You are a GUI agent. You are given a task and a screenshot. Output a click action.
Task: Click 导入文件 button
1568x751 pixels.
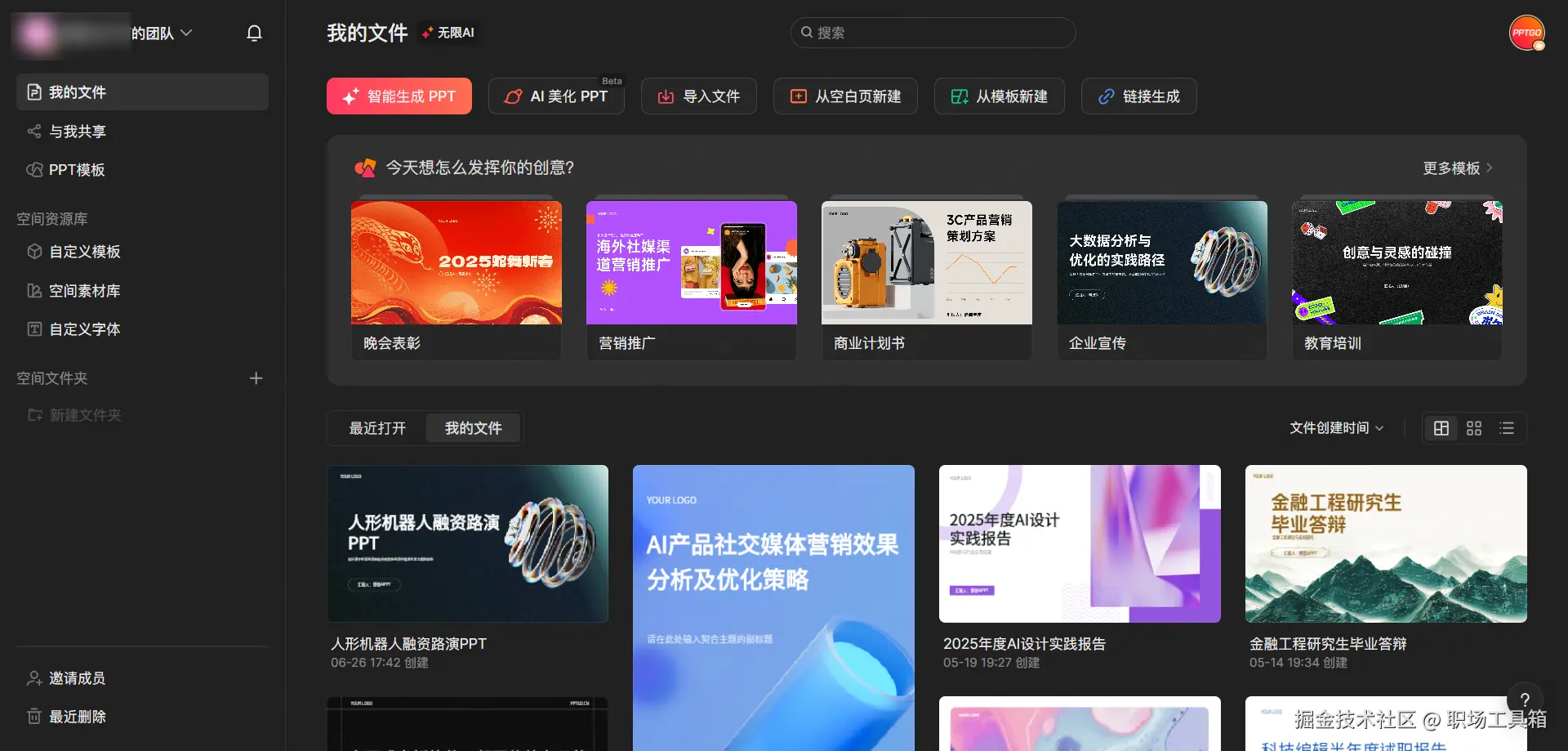click(x=699, y=96)
